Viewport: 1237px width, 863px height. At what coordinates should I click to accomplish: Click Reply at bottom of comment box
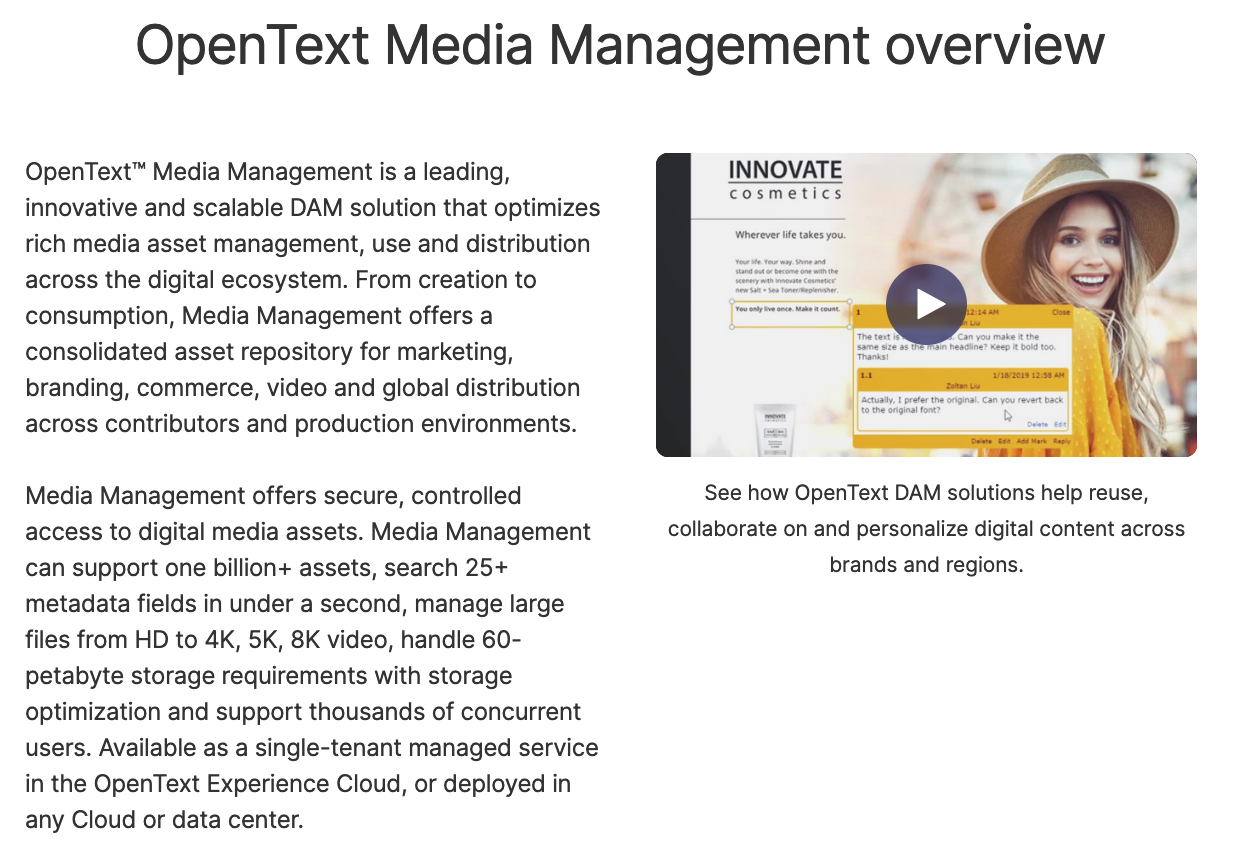pyautogui.click(x=1061, y=441)
